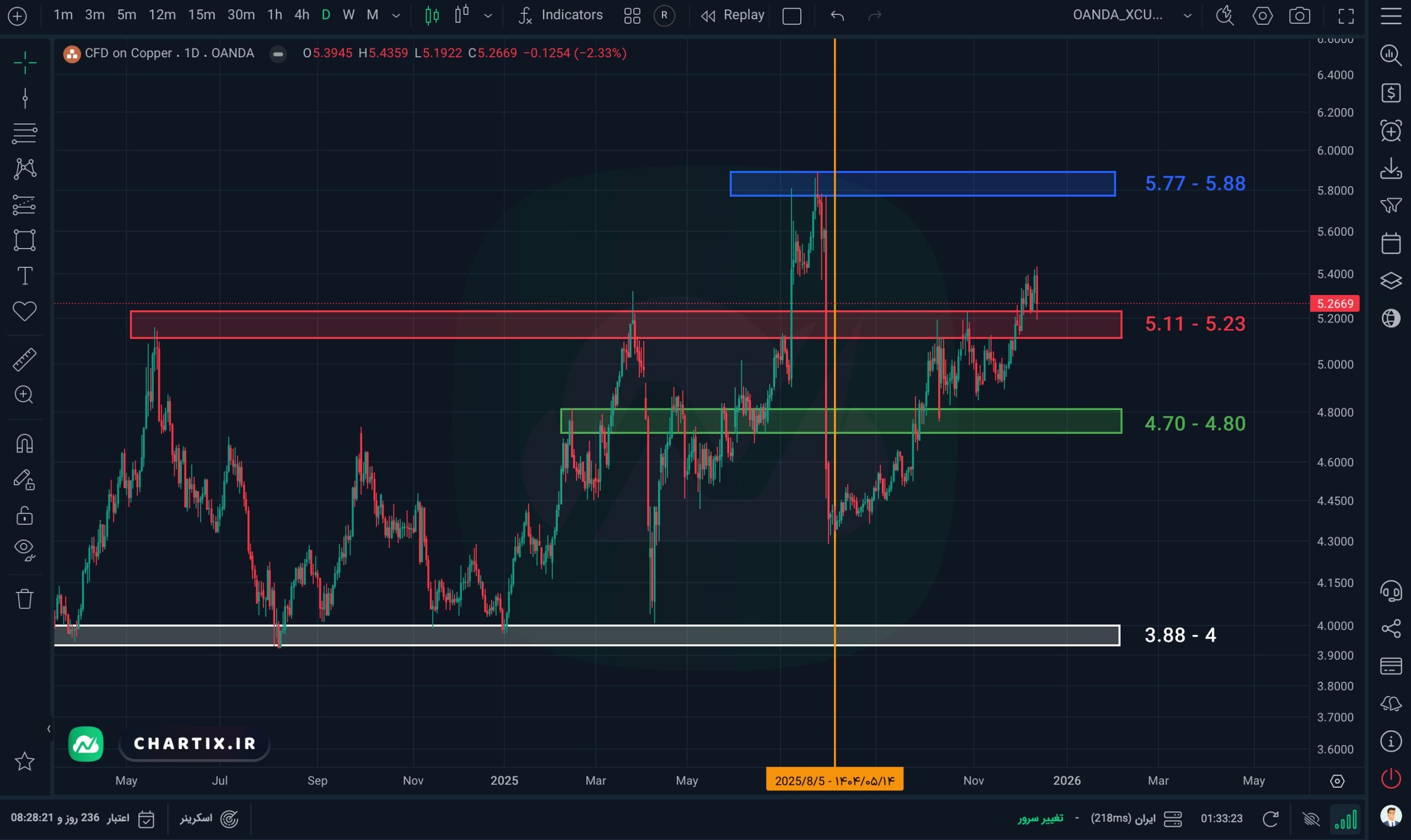The width and height of the screenshot is (1411, 840).
Task: Select the ruler measure tool
Action: coord(24,359)
